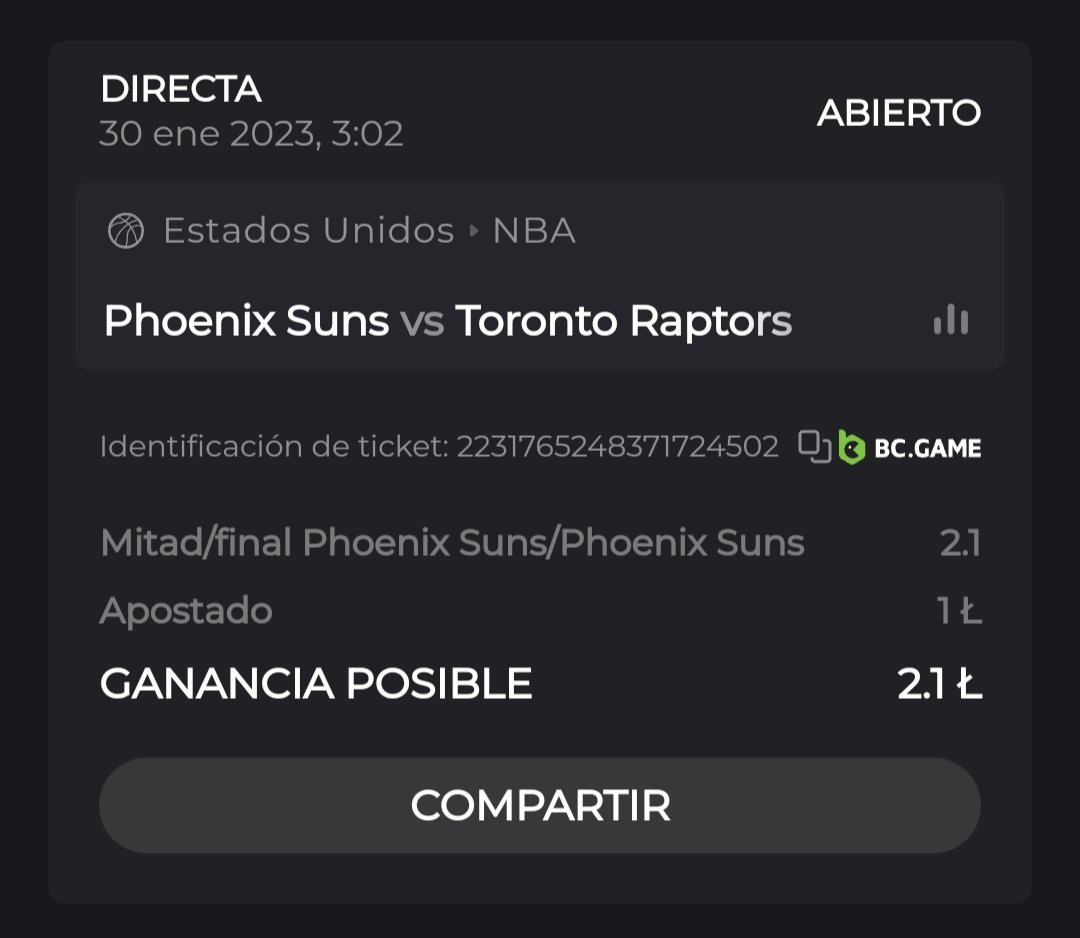Screen dimensions: 1080x938
Task: Go to the NBA league link
Action: [x=534, y=231]
